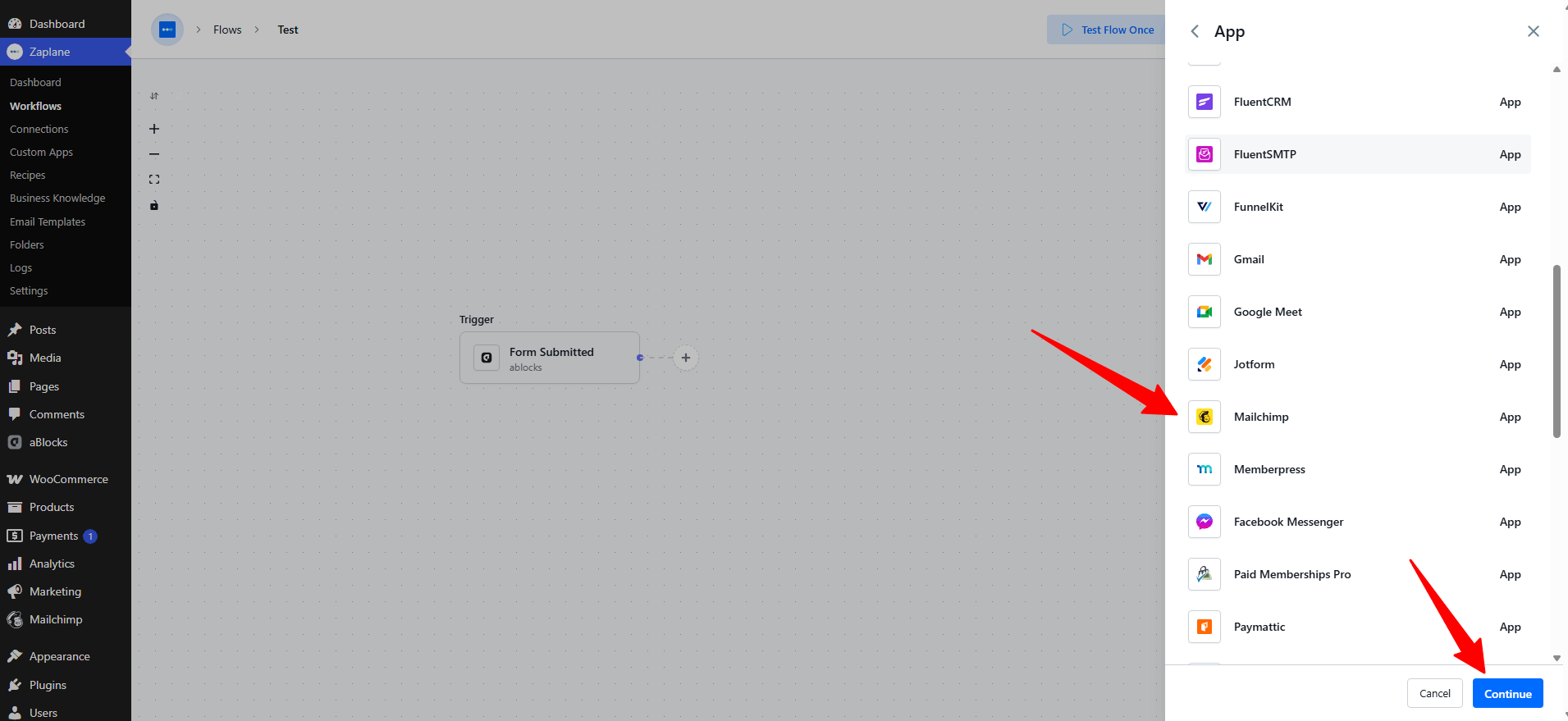
Task: Choose the Google Meet app icon
Action: pos(1205,312)
